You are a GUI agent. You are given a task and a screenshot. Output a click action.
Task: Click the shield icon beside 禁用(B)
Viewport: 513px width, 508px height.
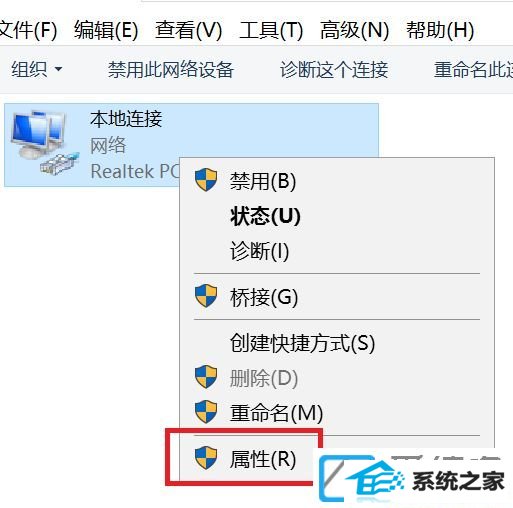(206, 179)
